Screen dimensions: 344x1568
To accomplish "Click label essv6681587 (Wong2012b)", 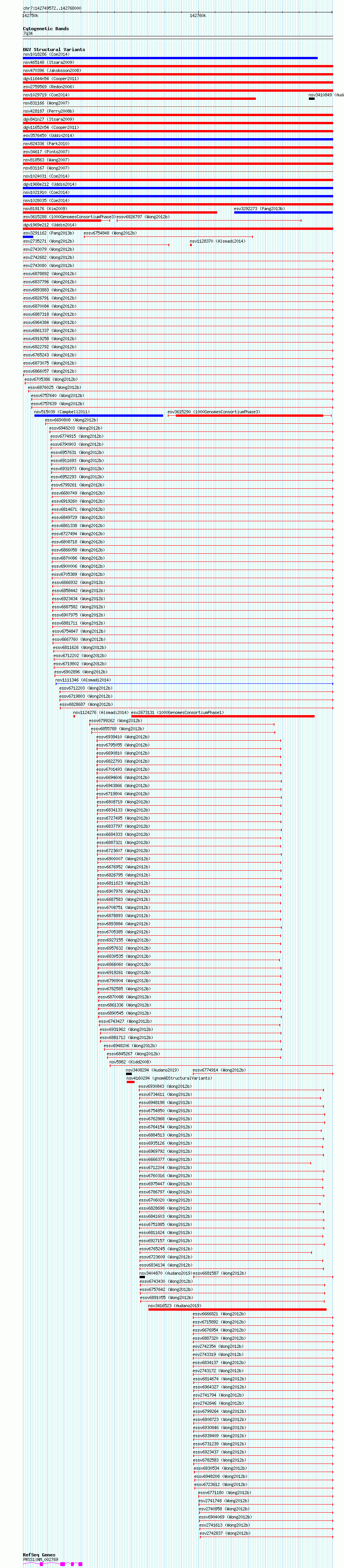I will click(x=220, y=1273).
